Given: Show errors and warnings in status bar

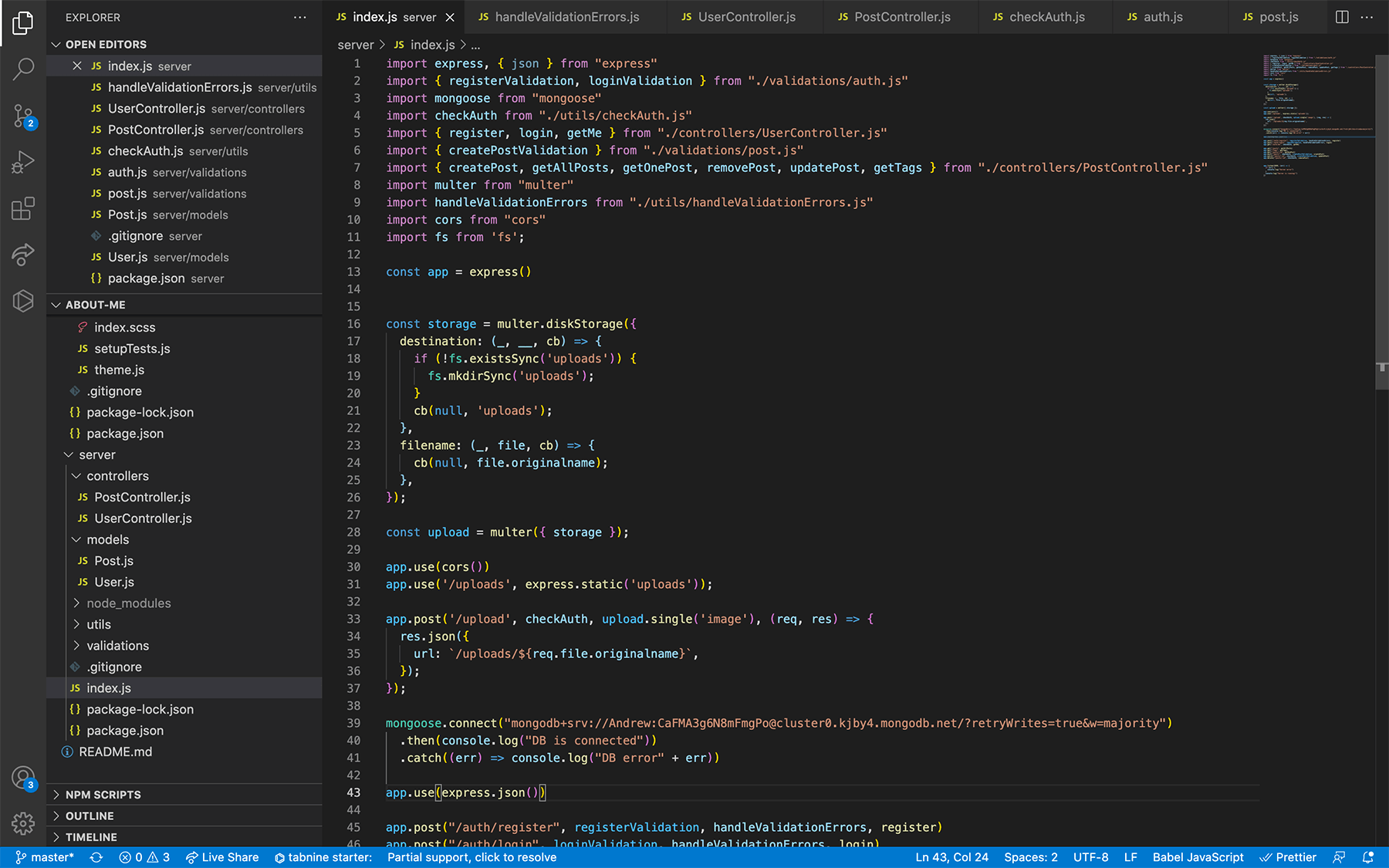Looking at the screenshot, I should point(144,857).
